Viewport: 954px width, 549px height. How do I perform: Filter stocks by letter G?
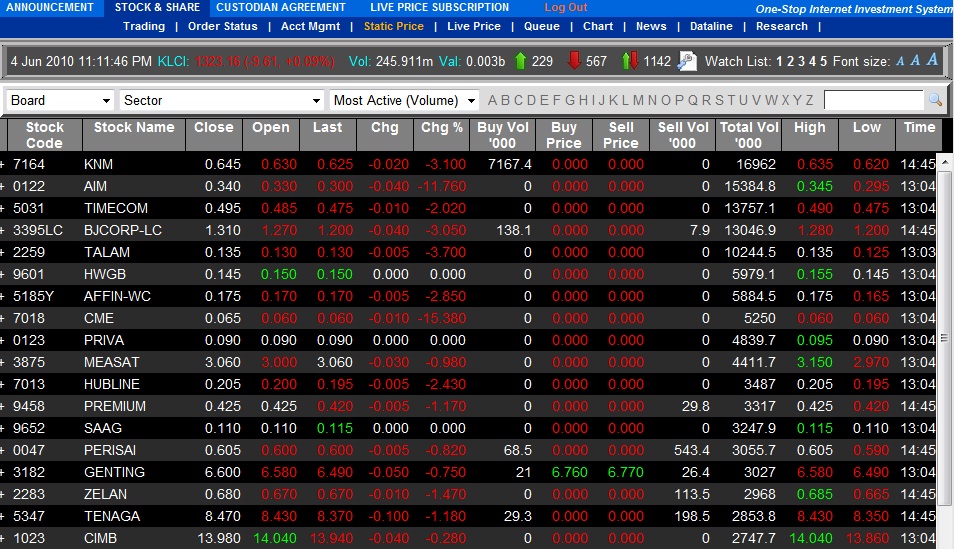coord(570,100)
